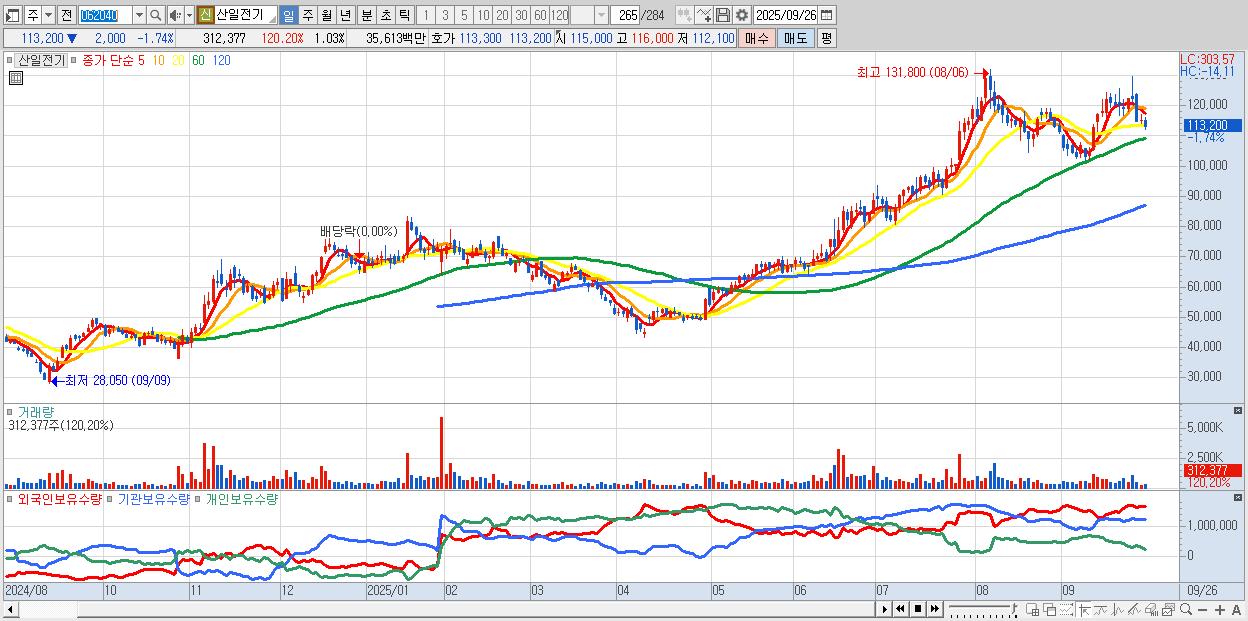Screen dimensions: 1248x621
Task: Click the 거래량 volume panel label
Action: pos(34,411)
